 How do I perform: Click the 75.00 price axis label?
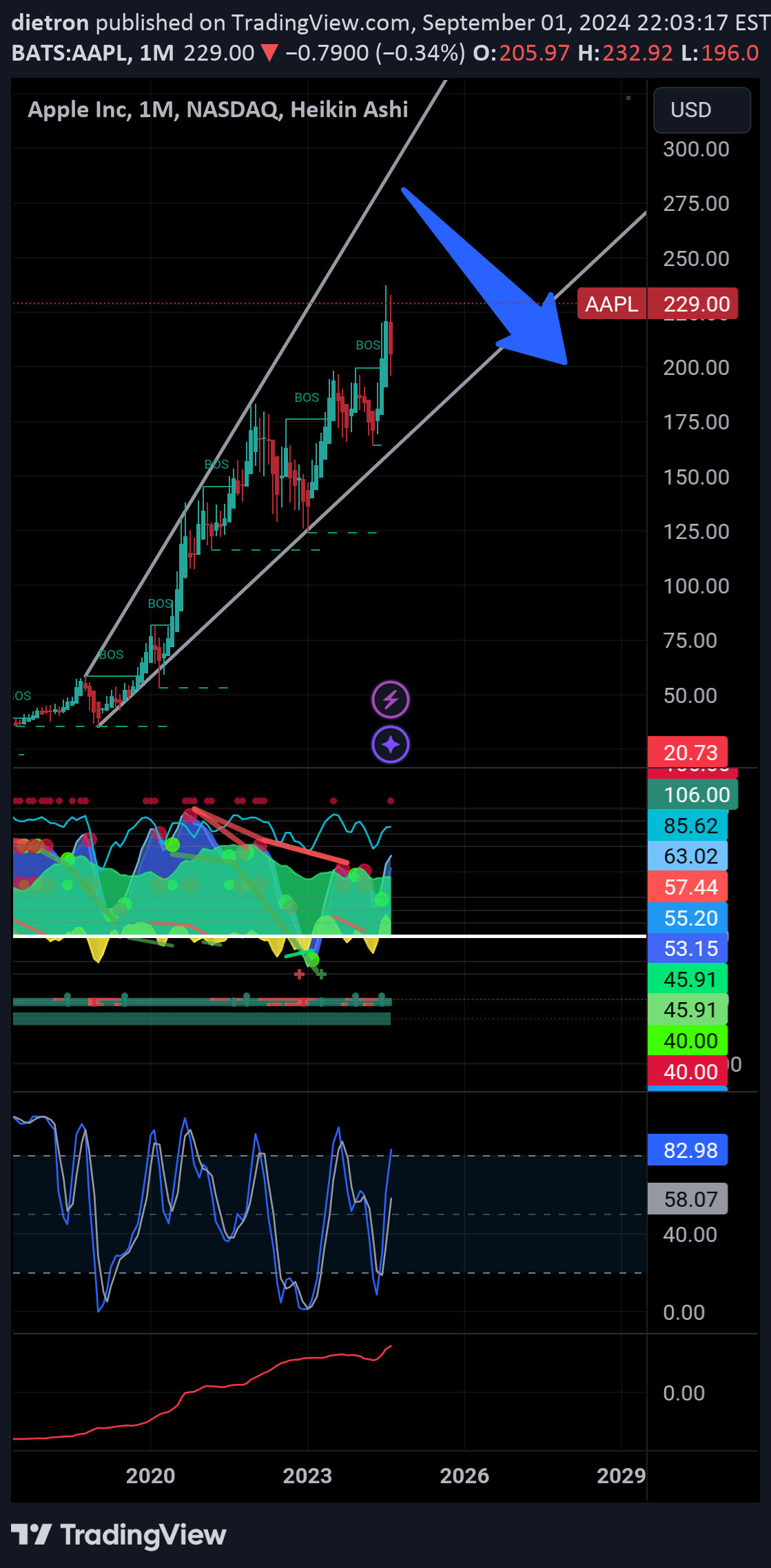click(690, 641)
